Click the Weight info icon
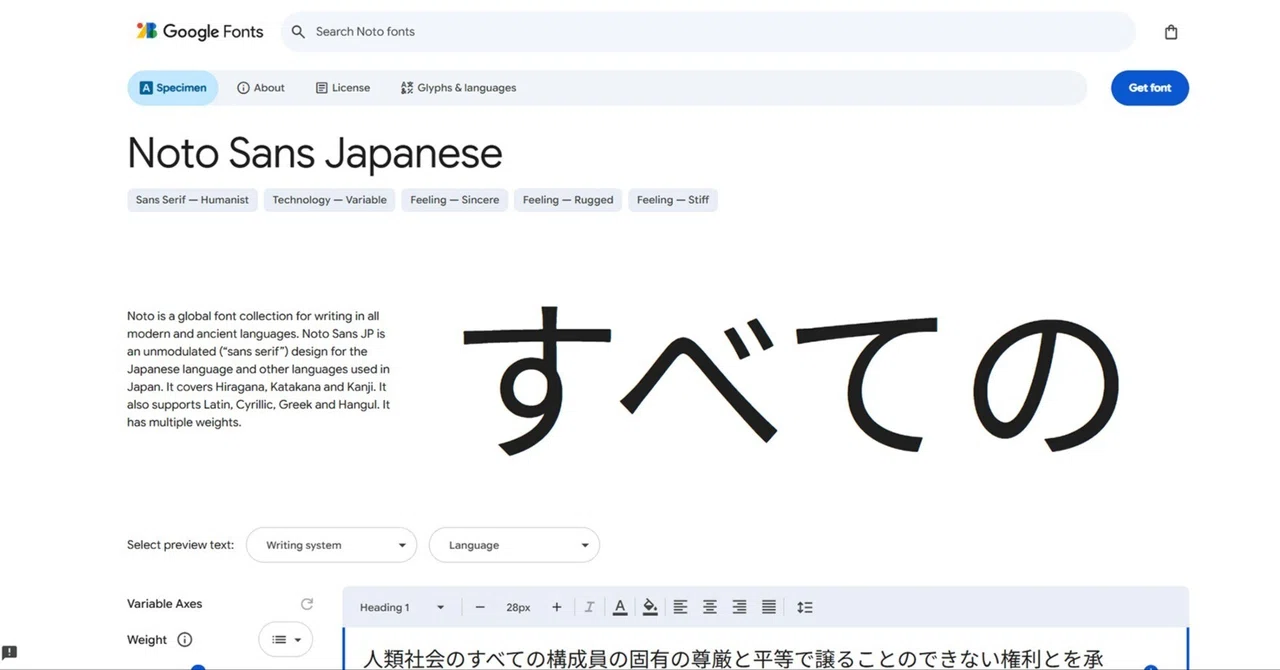 (x=185, y=640)
